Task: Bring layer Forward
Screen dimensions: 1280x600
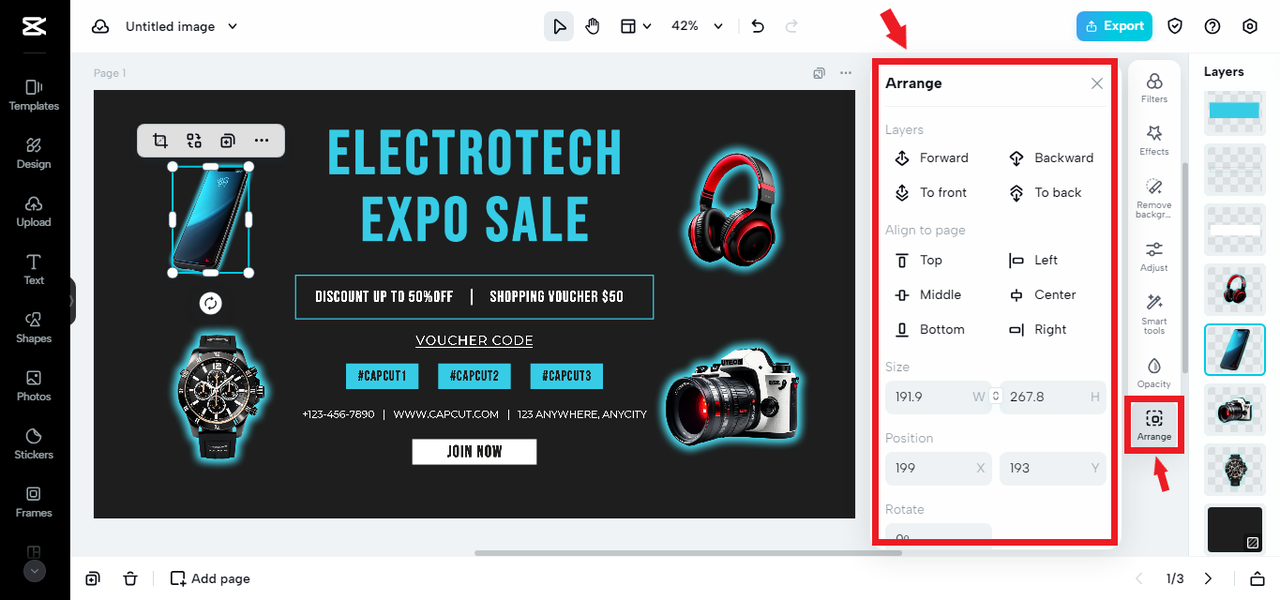Action: point(931,158)
